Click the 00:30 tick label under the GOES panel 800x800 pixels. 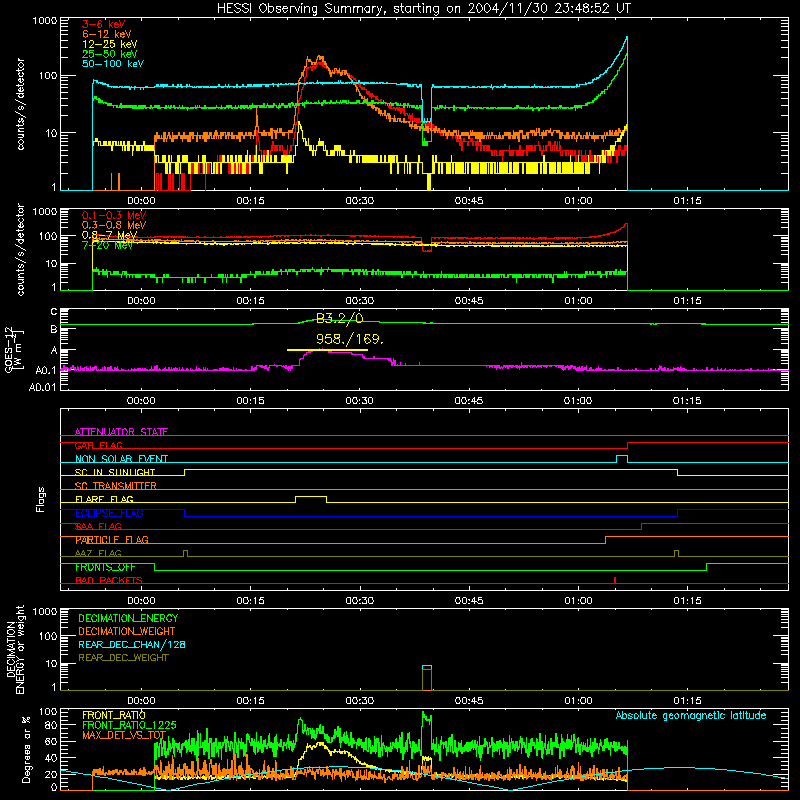click(360, 401)
